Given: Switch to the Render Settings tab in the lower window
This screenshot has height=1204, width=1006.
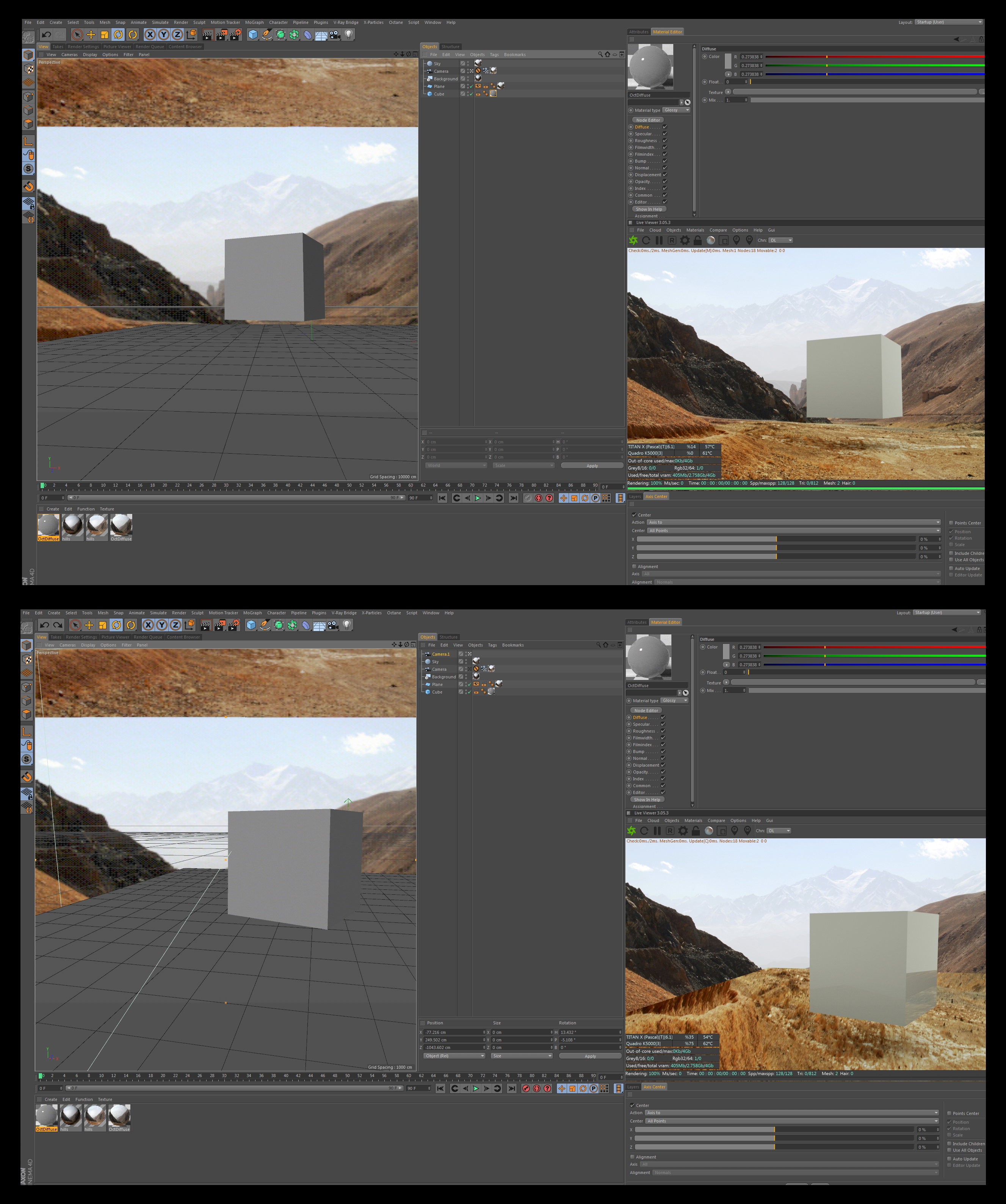Looking at the screenshot, I should click(x=81, y=637).
